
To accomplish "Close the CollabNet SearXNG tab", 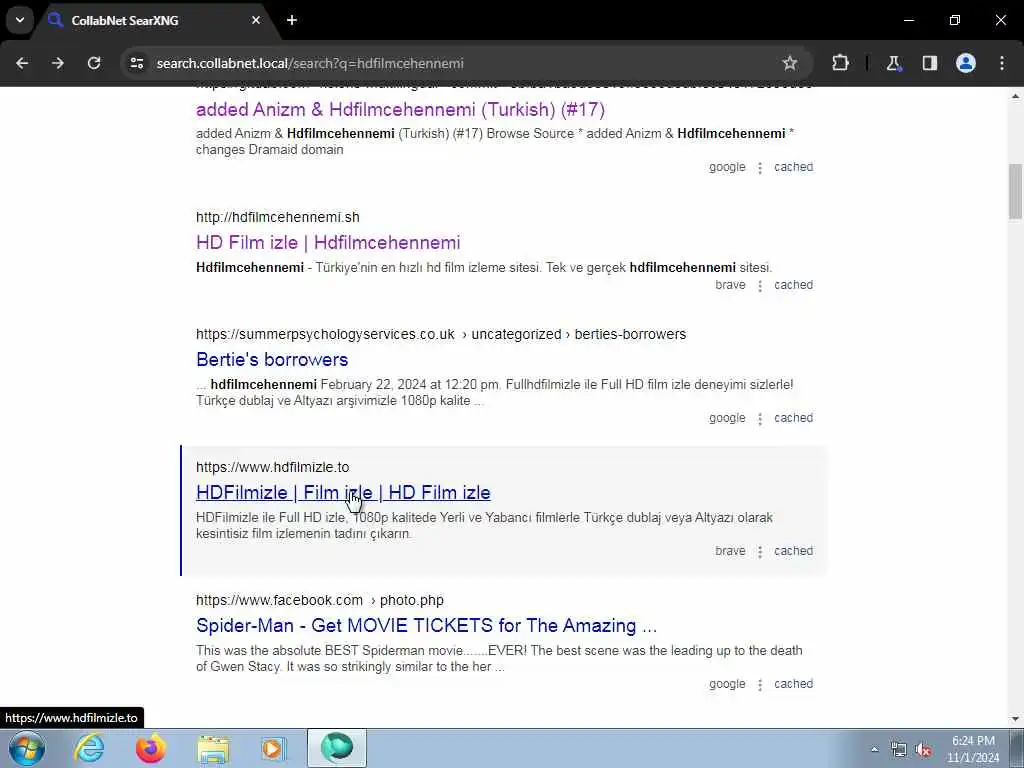I will (256, 20).
